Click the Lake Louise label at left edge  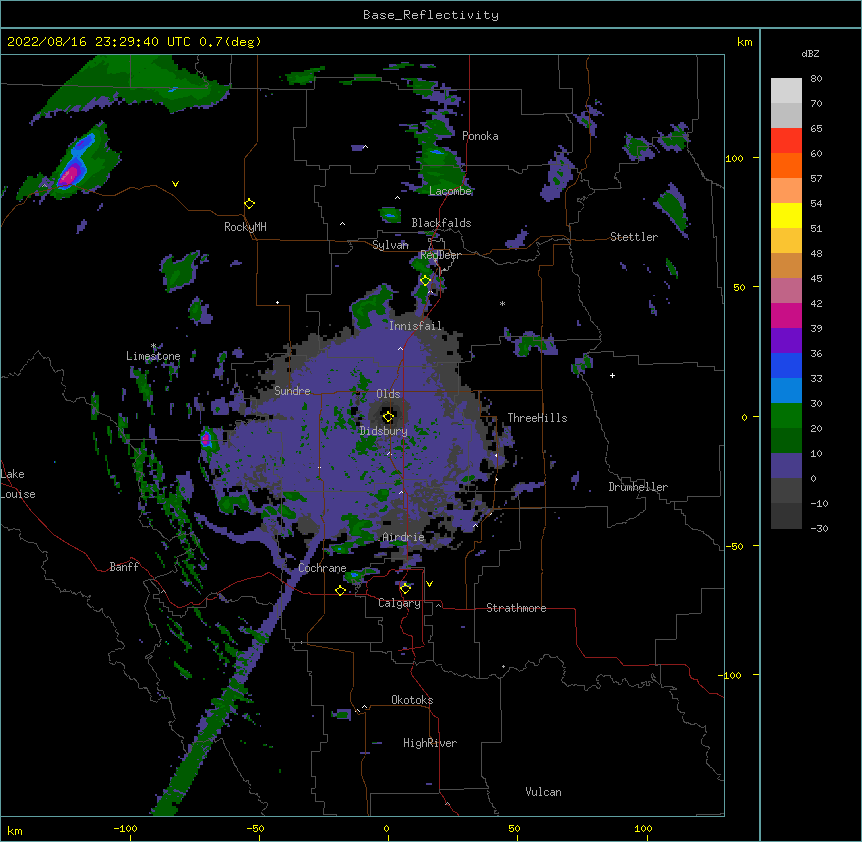click(18, 484)
